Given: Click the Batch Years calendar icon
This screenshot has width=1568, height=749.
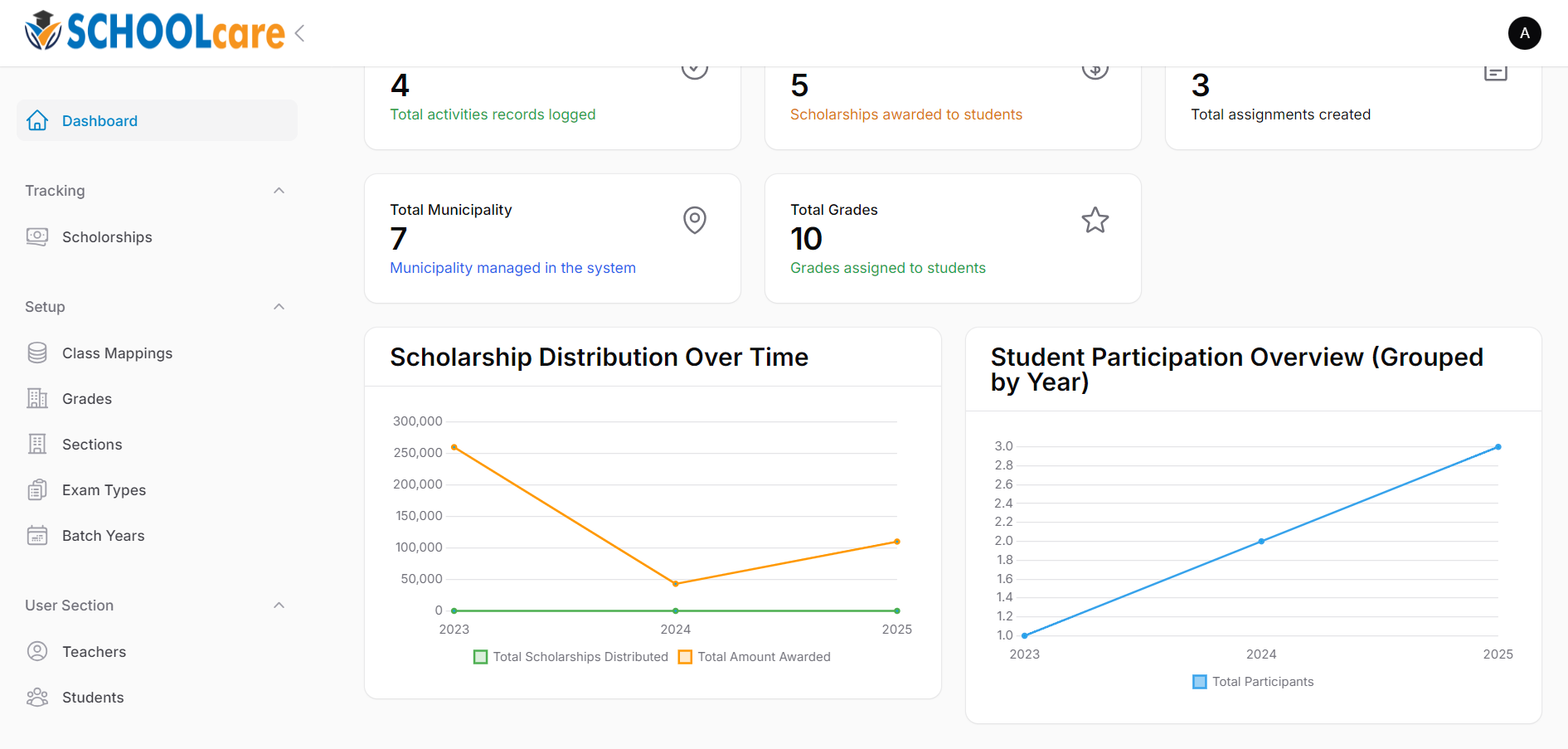Looking at the screenshot, I should click(x=37, y=536).
